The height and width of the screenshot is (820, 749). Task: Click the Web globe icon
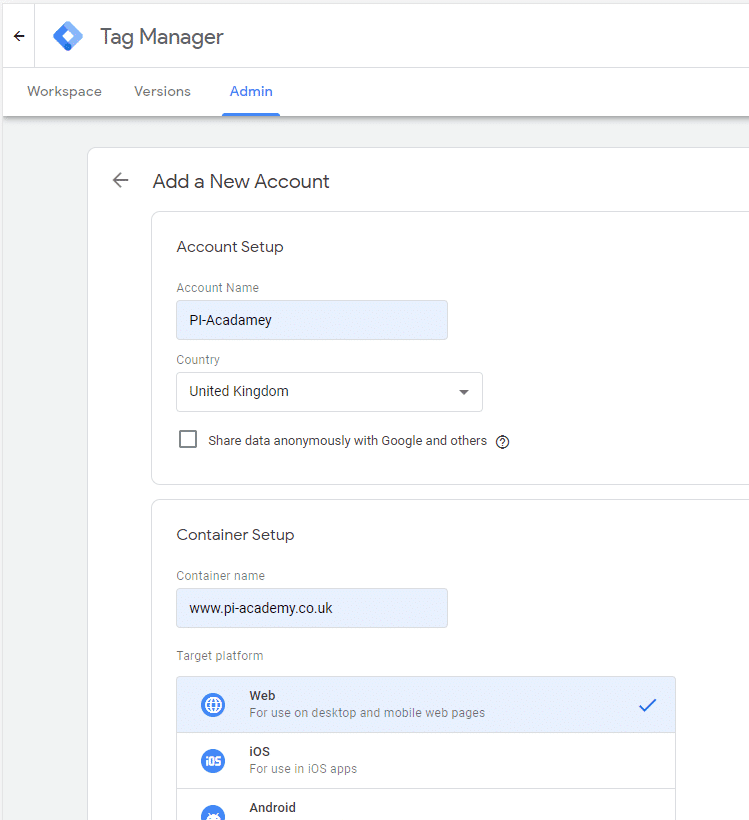213,705
